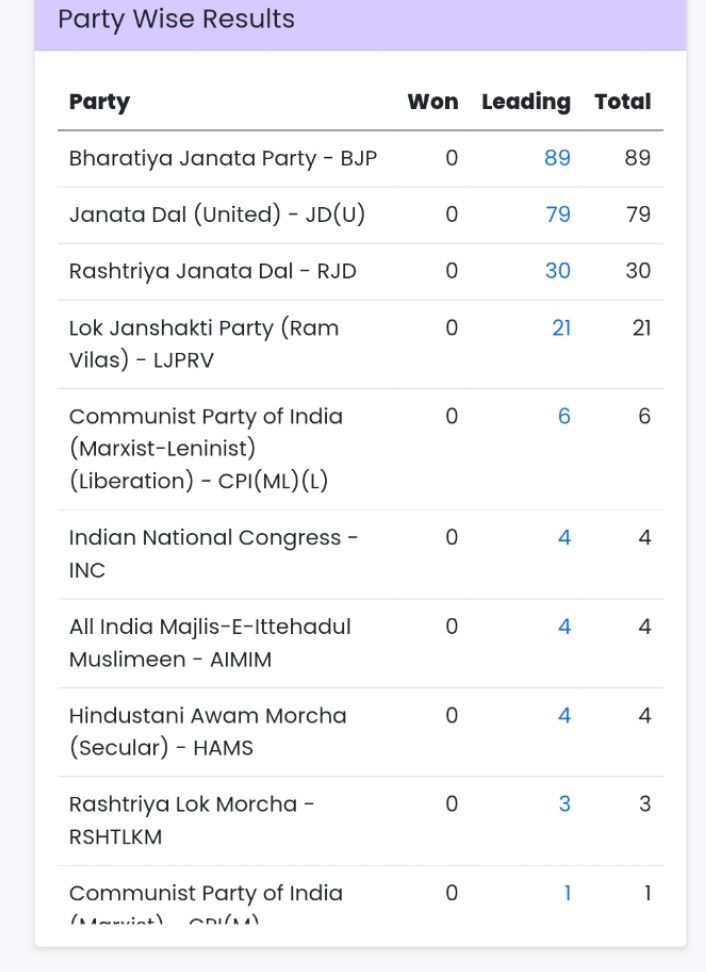Click the Party Wise Results heading
706x972 pixels.
(176, 19)
